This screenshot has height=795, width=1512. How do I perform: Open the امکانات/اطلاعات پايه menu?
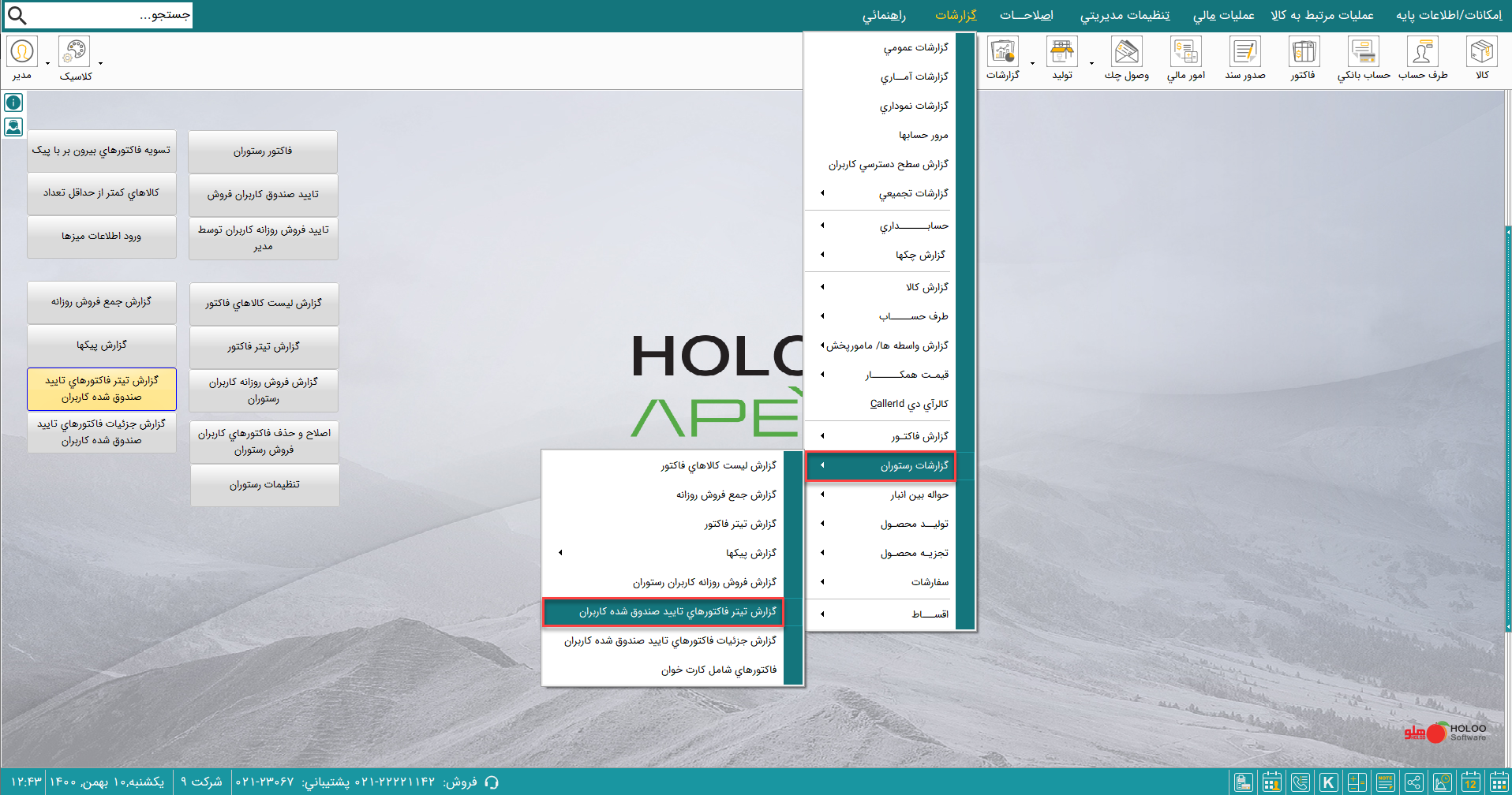1449,15
